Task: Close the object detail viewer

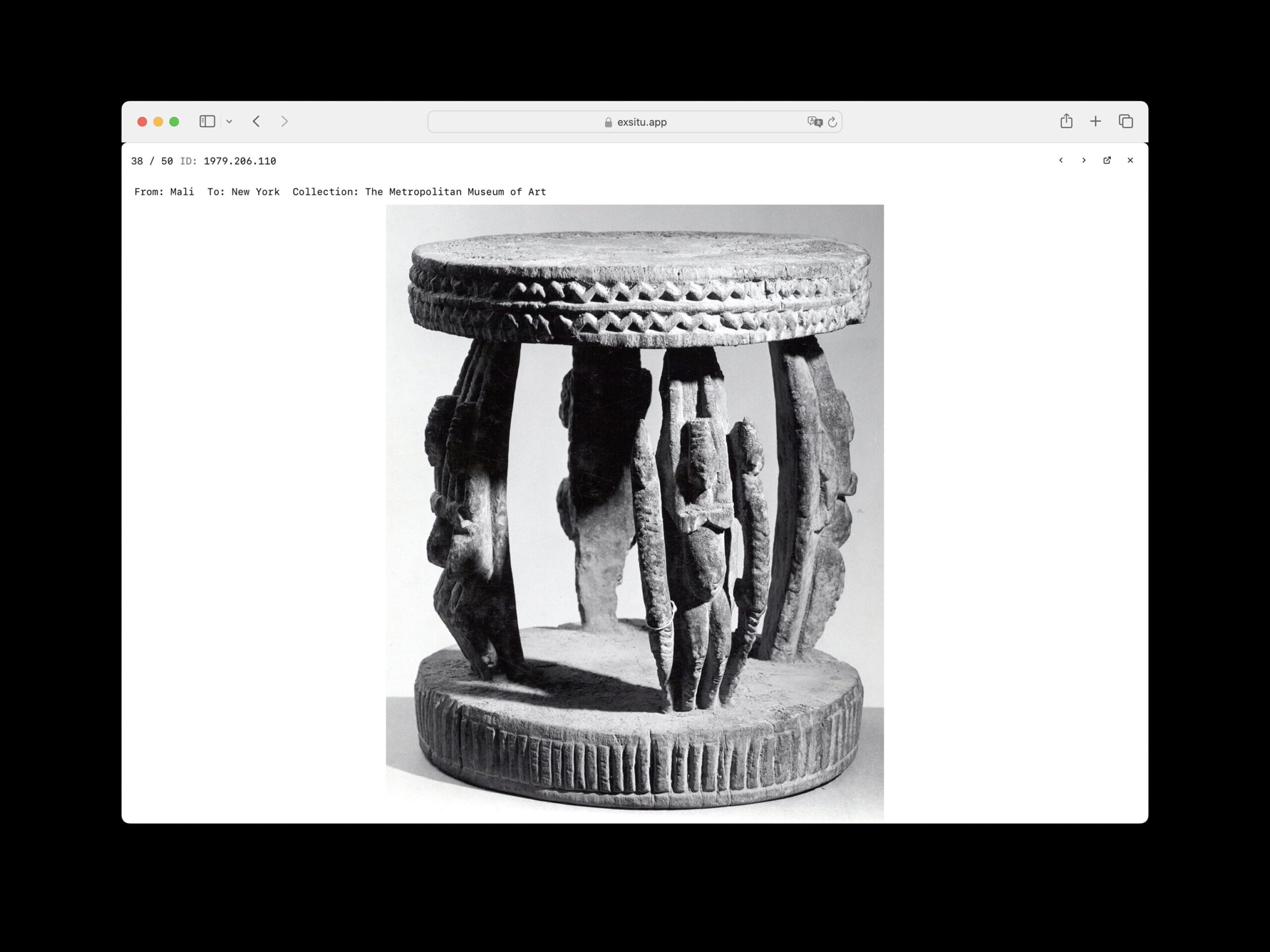Action: (1130, 160)
